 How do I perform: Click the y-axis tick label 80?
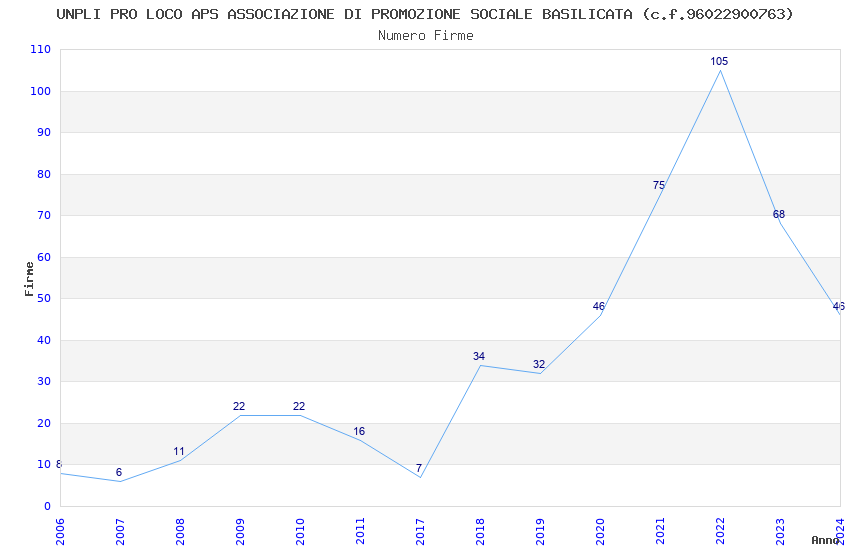tap(44, 174)
